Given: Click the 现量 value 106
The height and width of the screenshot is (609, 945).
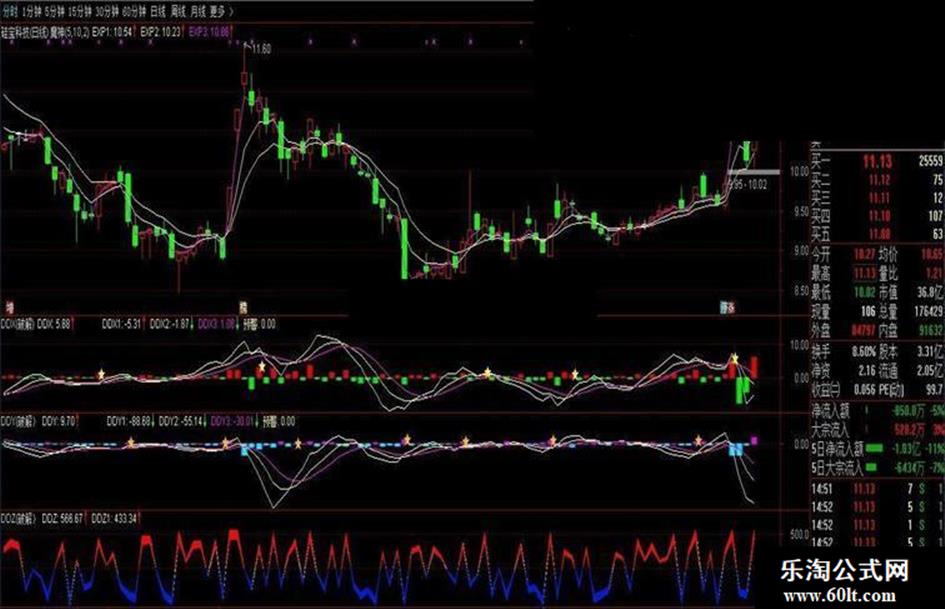Looking at the screenshot, I should pos(867,311).
